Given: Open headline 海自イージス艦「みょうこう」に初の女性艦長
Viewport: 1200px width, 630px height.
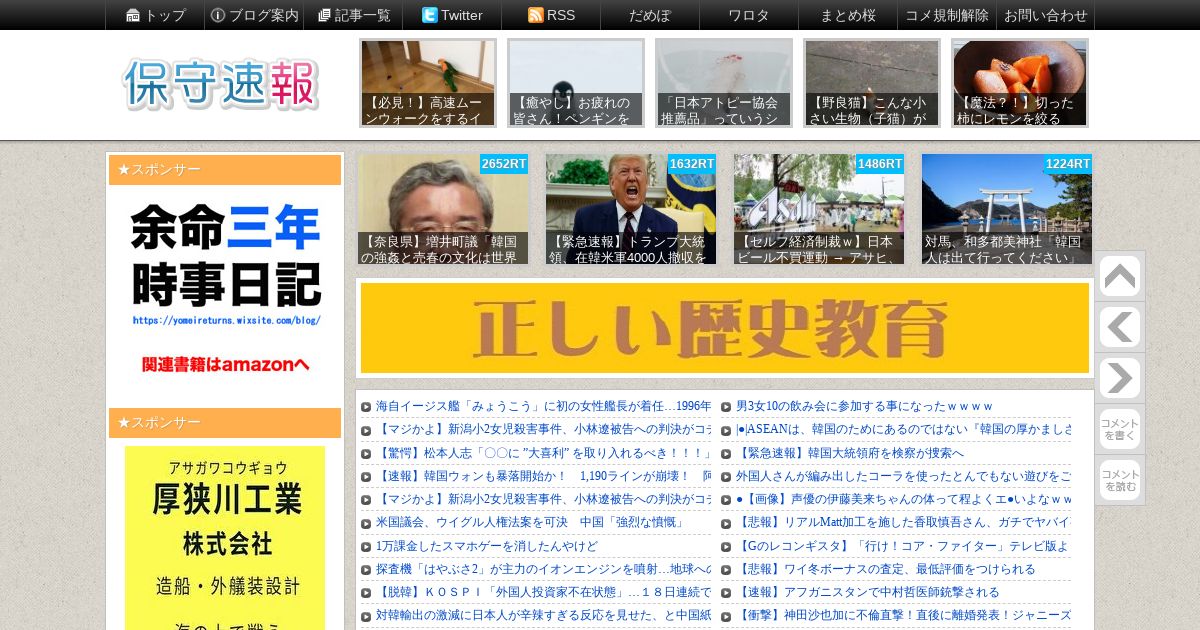Looking at the screenshot, I should click(543, 407).
